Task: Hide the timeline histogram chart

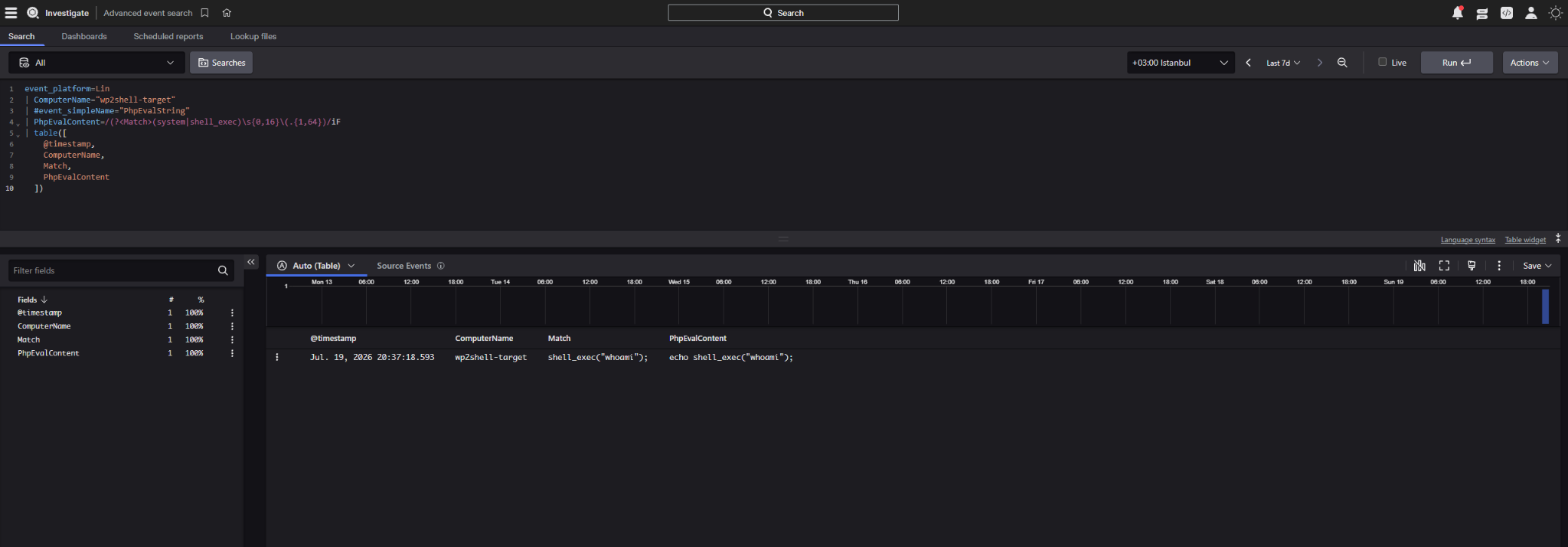Action: pyautogui.click(x=1419, y=266)
